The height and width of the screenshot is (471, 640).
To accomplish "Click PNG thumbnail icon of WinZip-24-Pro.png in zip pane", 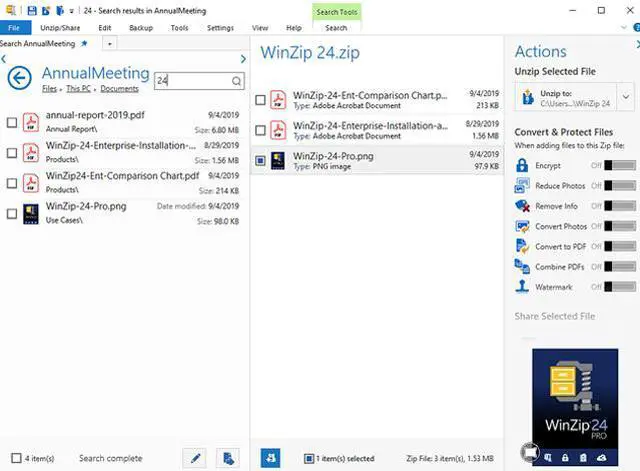I will (278, 161).
